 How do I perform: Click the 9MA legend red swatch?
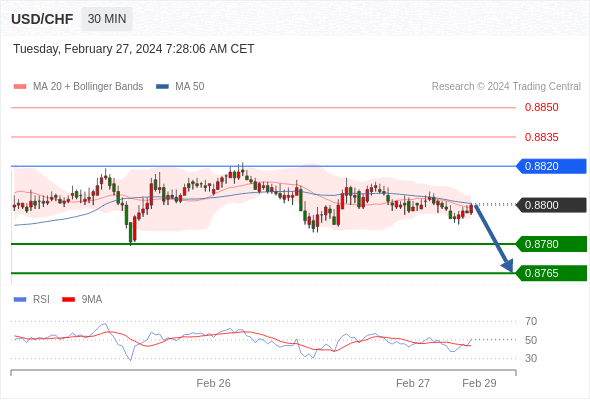coord(68,300)
